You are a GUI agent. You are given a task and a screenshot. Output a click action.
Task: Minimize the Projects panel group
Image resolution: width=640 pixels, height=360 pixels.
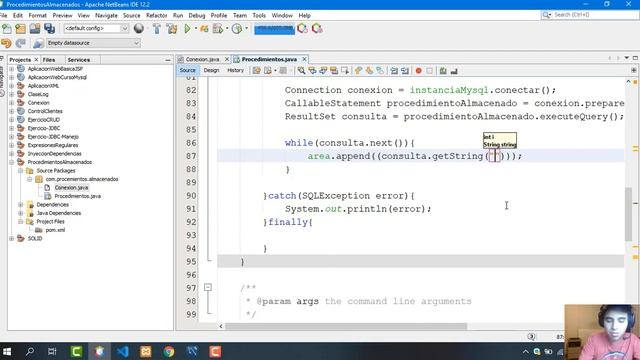tap(168, 60)
